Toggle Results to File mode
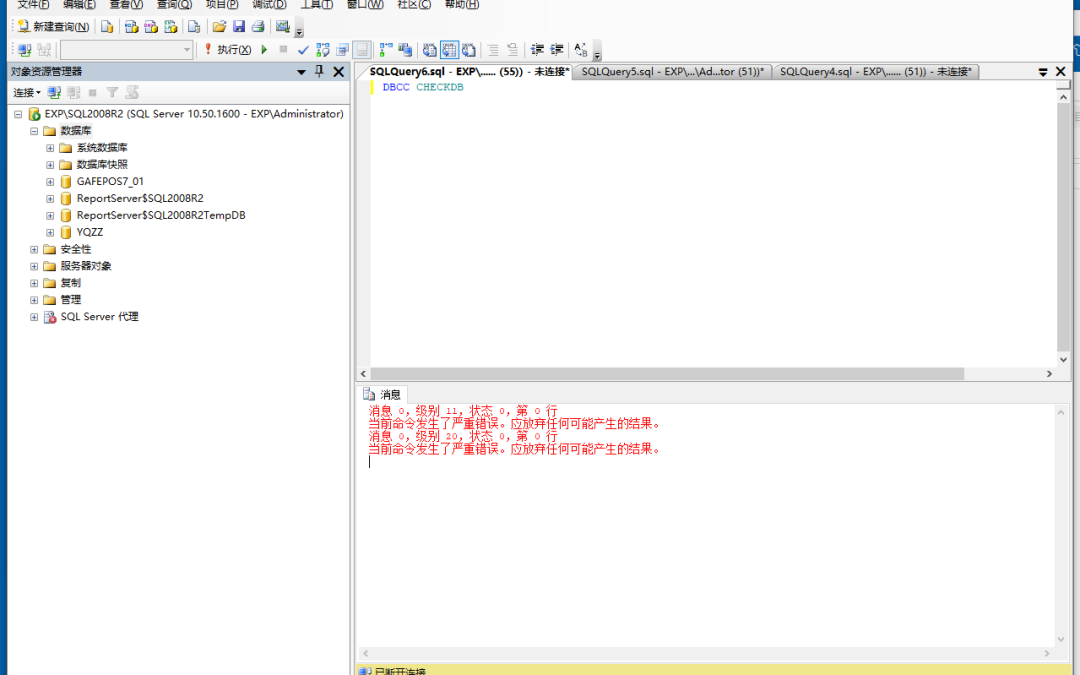Image resolution: width=1080 pixels, height=675 pixels. point(469,50)
